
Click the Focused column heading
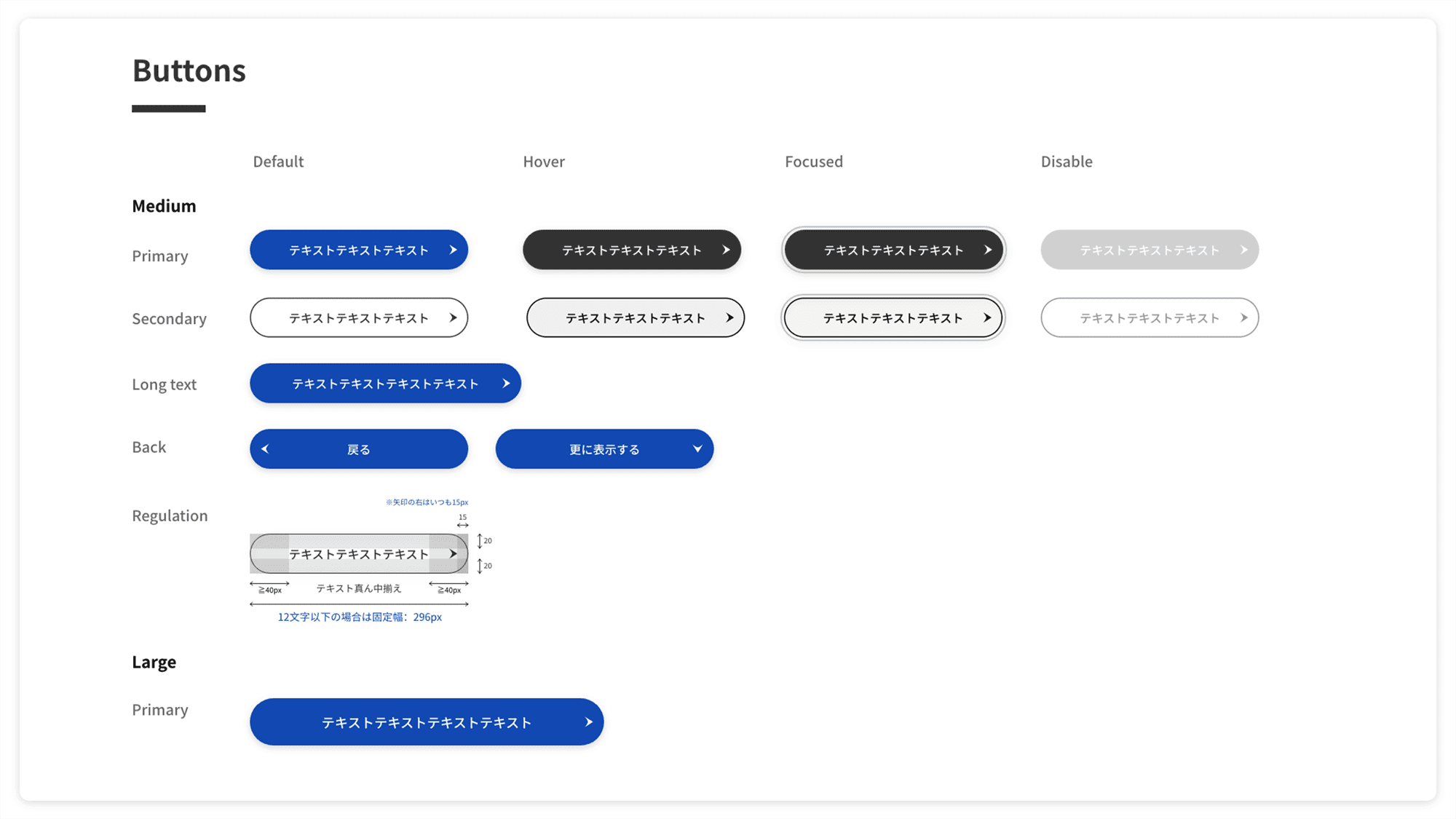[x=813, y=162]
